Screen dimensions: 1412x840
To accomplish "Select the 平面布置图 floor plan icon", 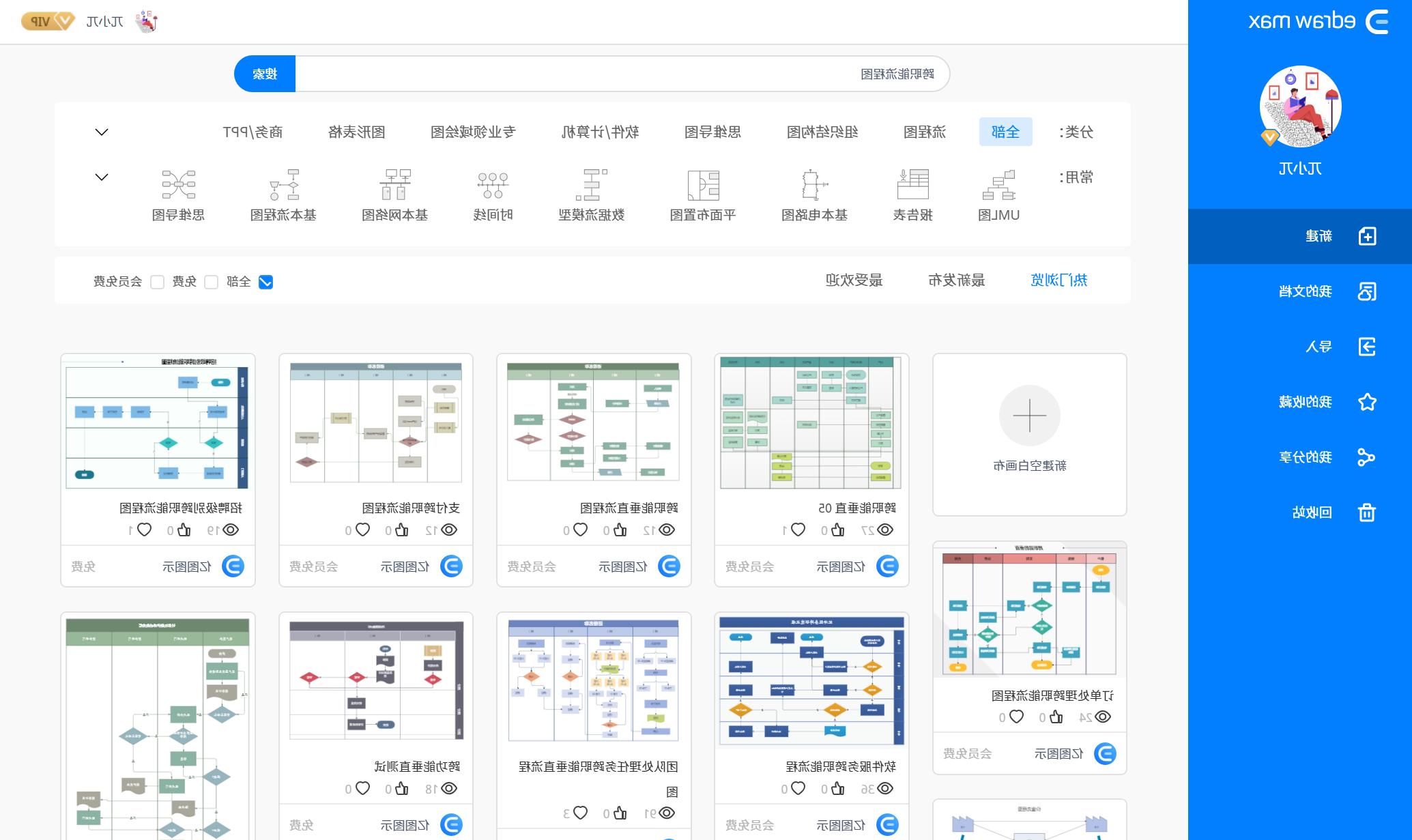I will click(704, 185).
